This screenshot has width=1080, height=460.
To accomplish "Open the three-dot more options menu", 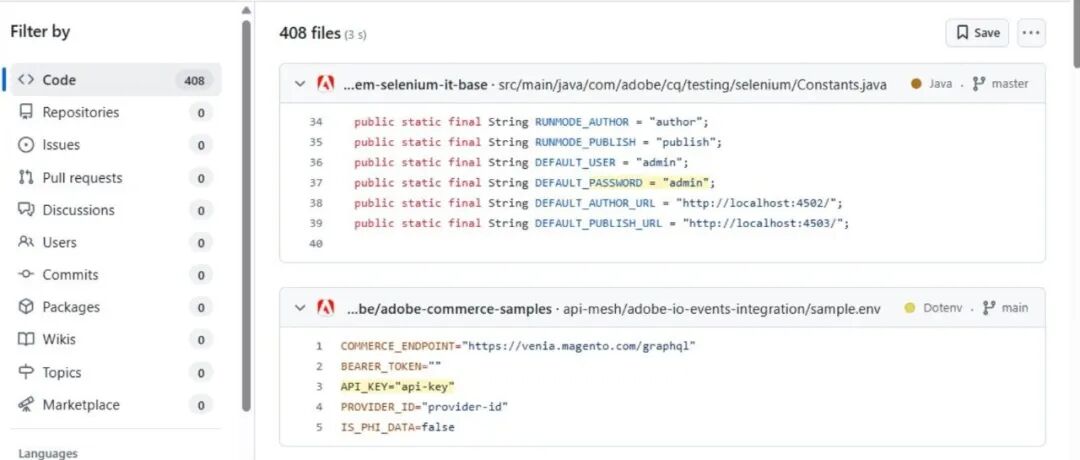I will tap(1031, 33).
